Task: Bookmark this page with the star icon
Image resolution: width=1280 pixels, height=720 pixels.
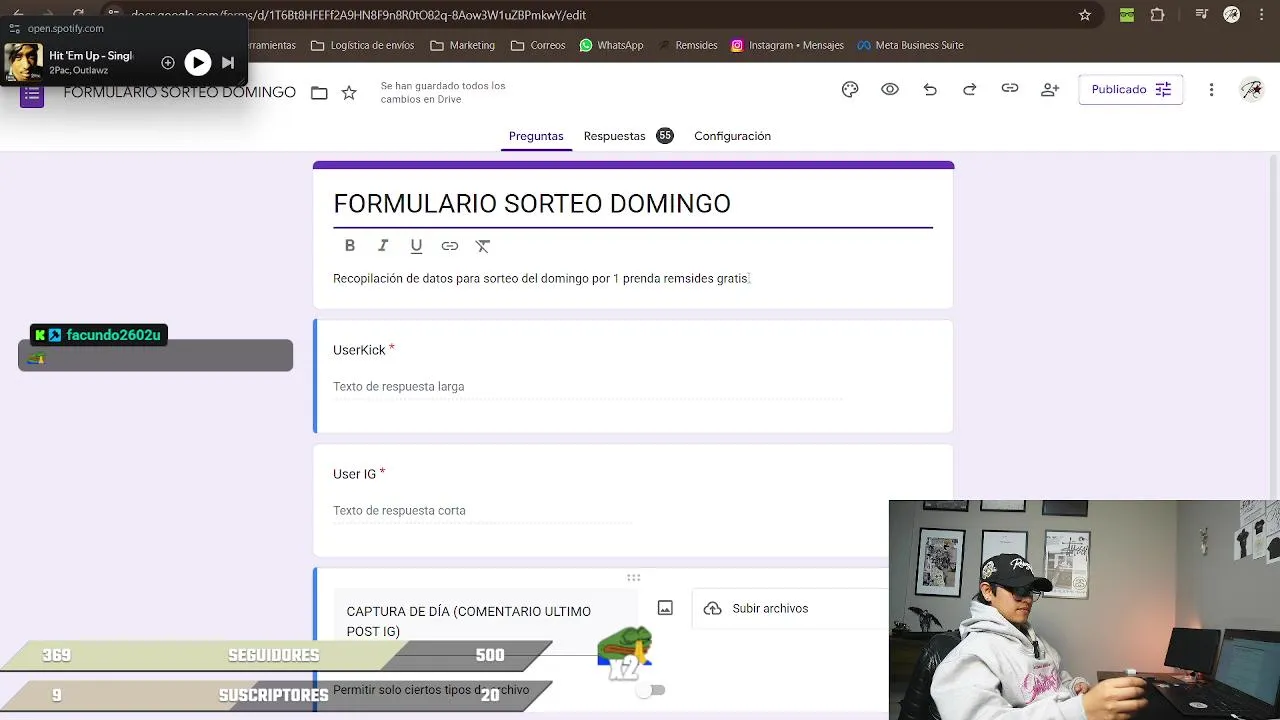Action: pyautogui.click(x=1085, y=15)
